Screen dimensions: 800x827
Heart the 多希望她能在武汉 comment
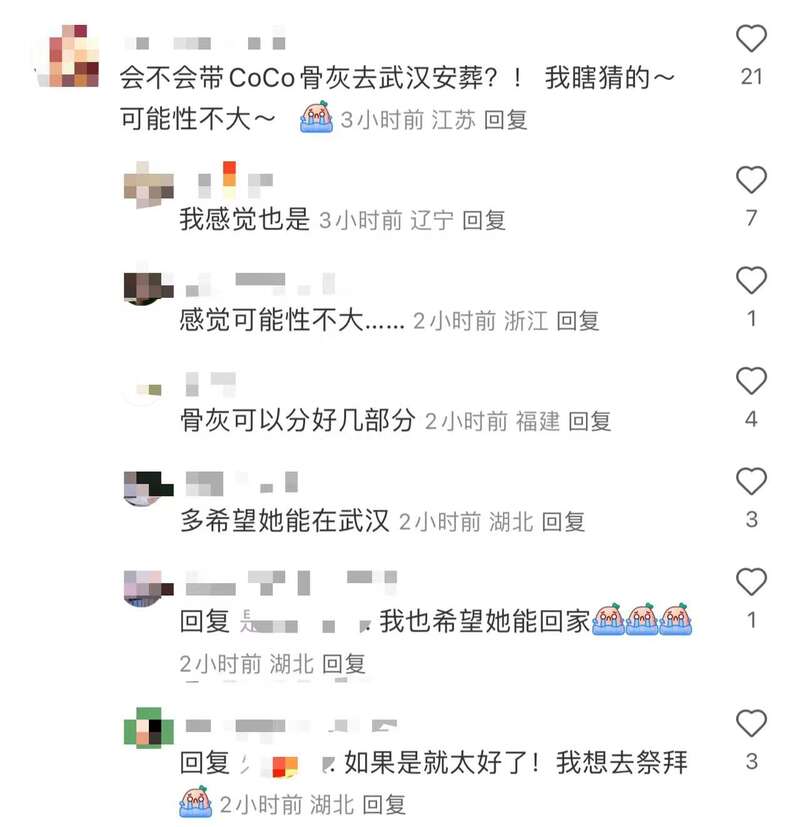pos(750,482)
